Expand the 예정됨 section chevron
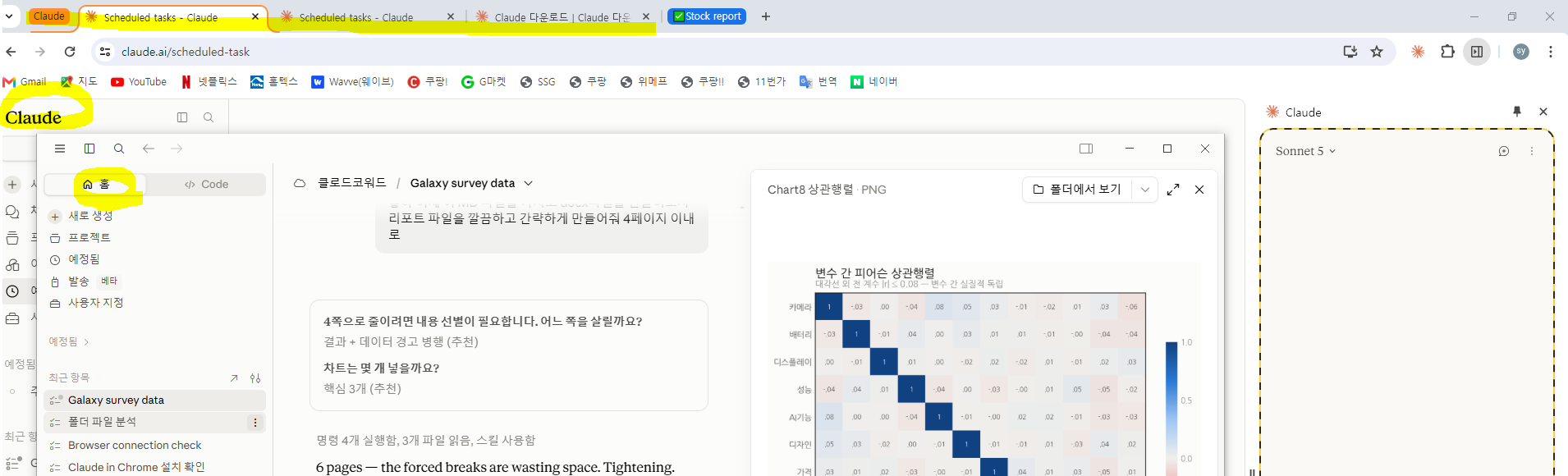This screenshot has width=1568, height=476. (86, 342)
